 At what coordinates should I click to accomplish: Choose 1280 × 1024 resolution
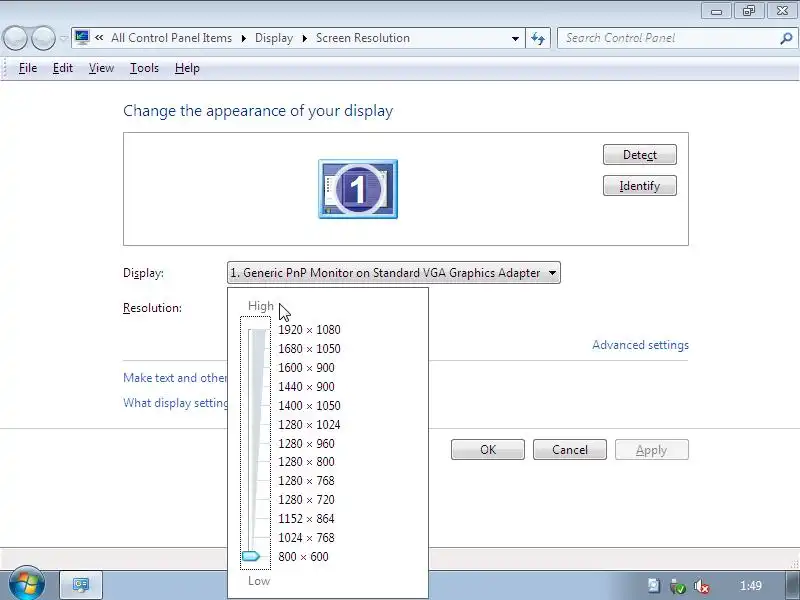309,424
